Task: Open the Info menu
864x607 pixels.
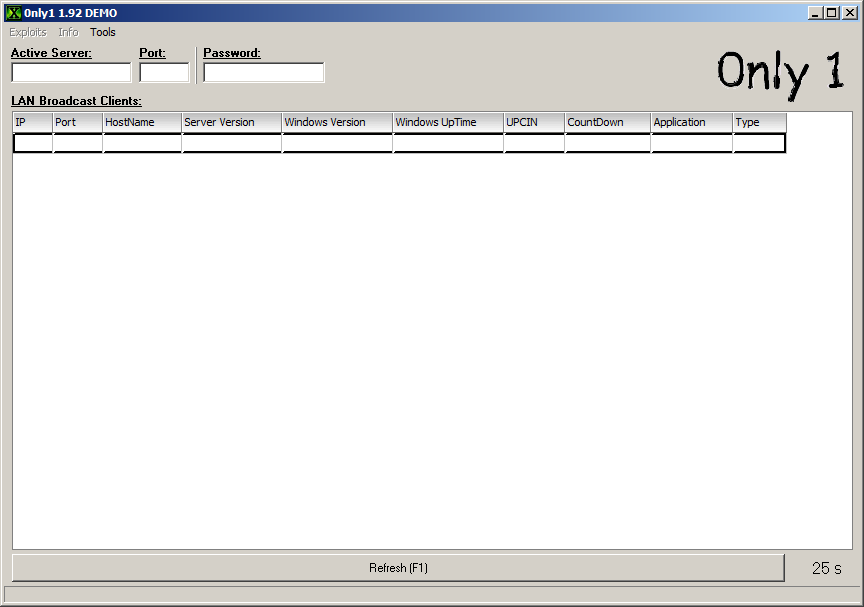Action: click(x=68, y=32)
